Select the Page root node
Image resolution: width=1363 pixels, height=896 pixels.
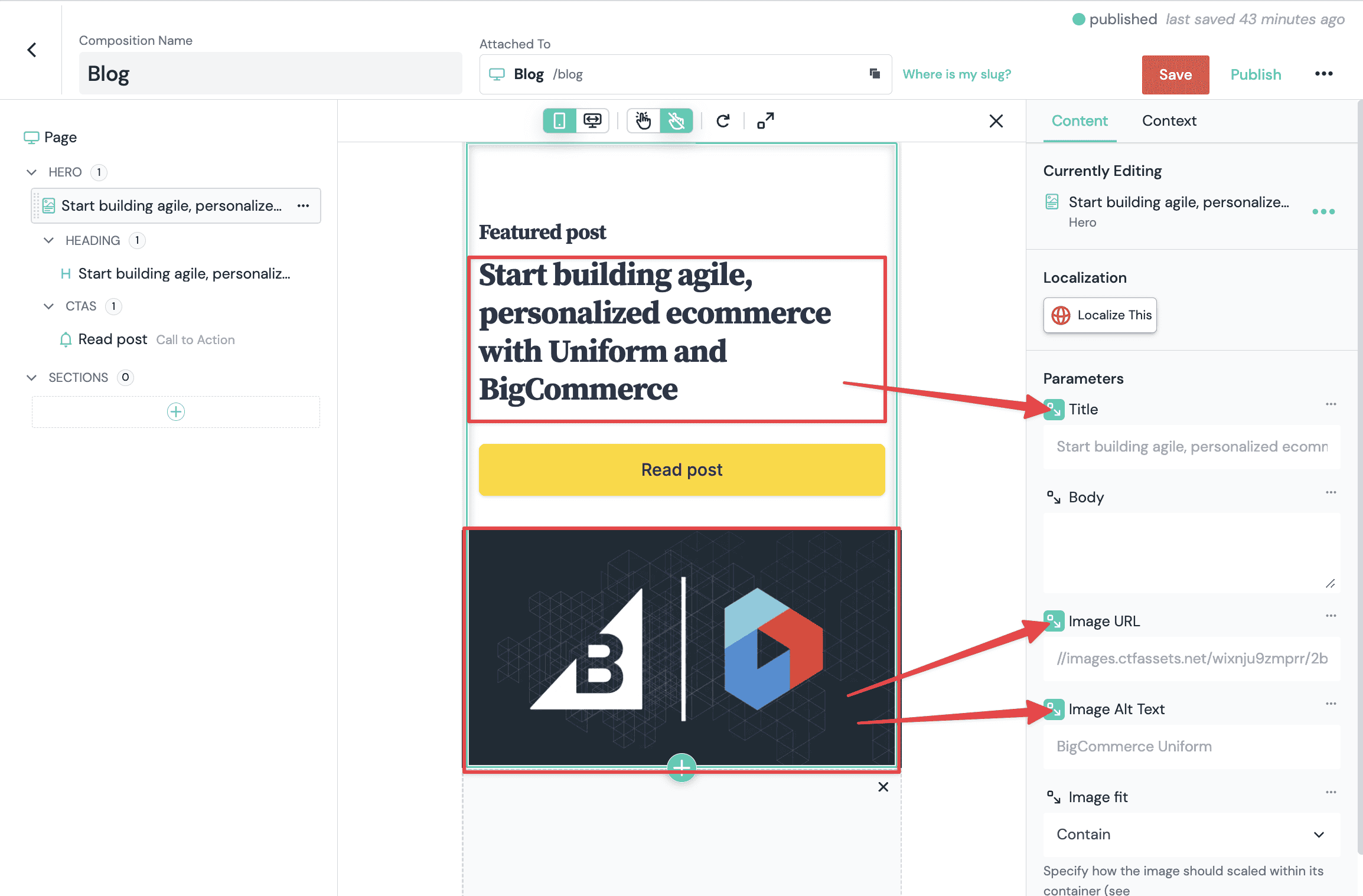pyautogui.click(x=50, y=138)
